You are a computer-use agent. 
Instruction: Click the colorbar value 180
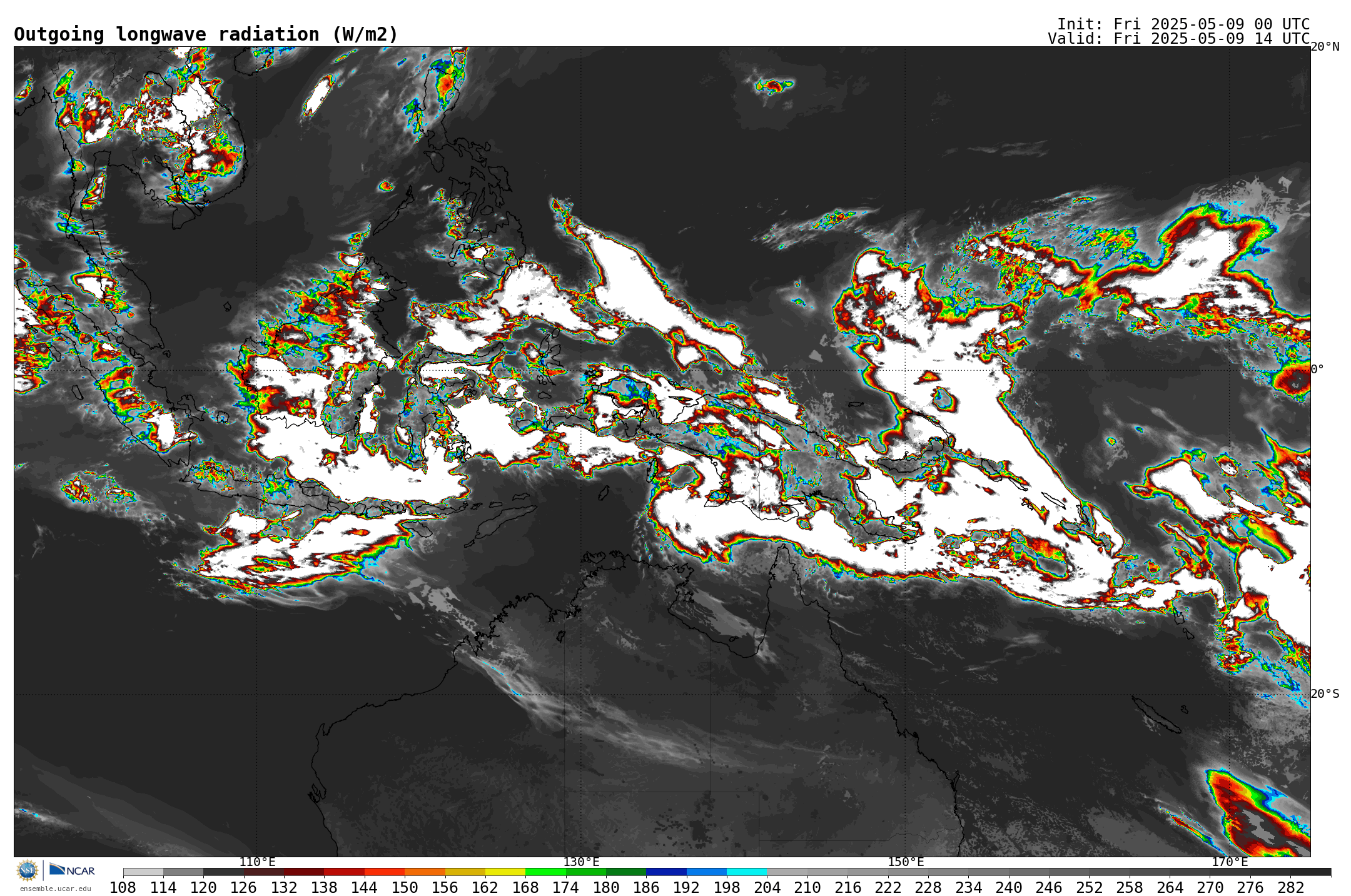coord(606,887)
